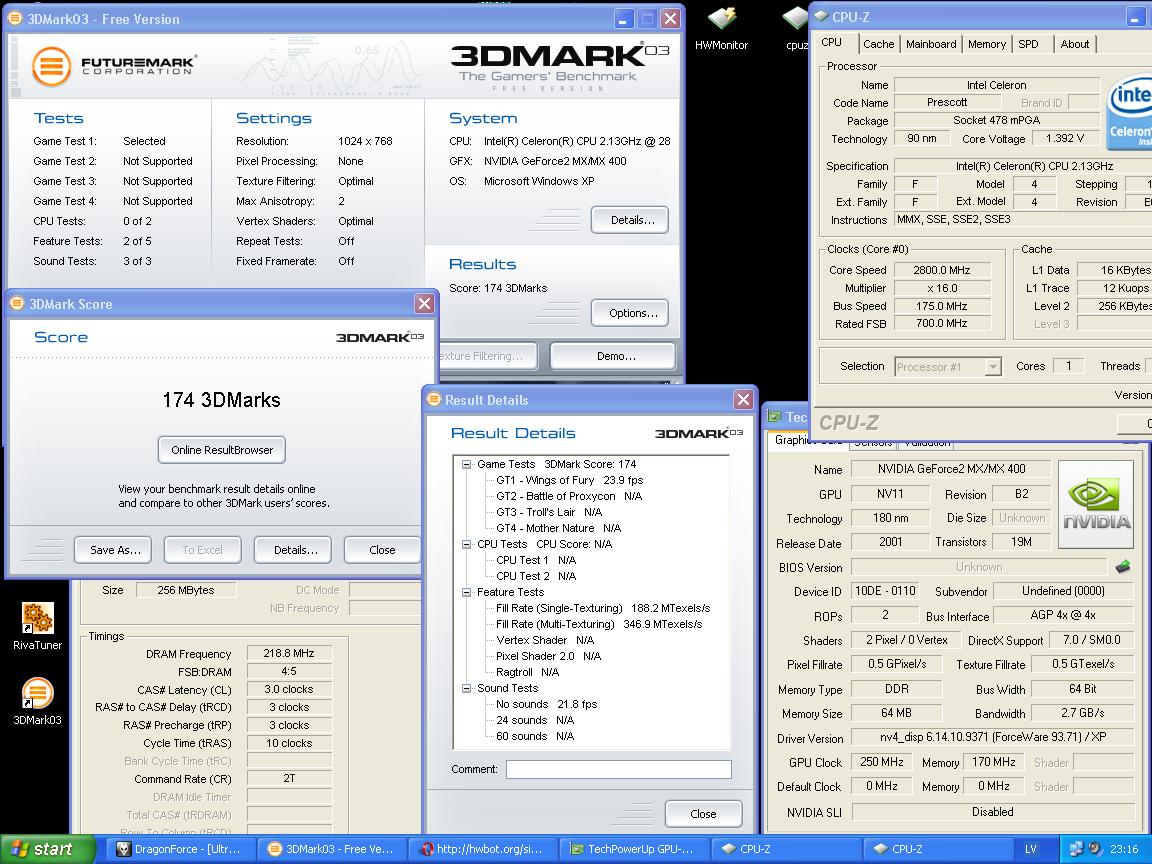Select the No sounds 21.8 fps row
The height and width of the screenshot is (864, 1152).
[x=547, y=705]
